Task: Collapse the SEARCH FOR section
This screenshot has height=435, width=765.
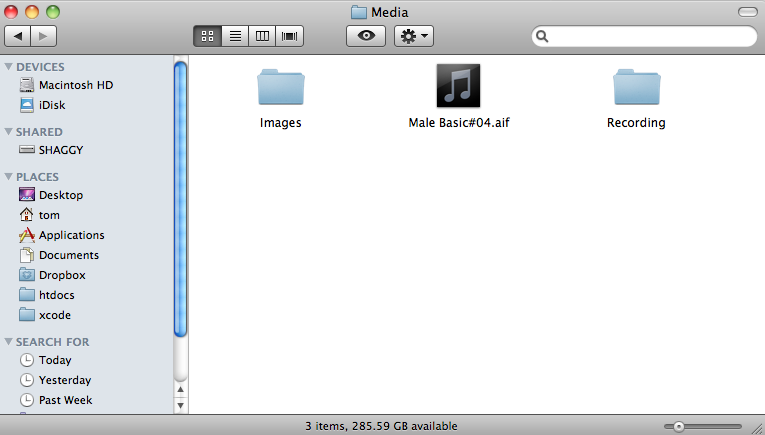Action: point(9,342)
